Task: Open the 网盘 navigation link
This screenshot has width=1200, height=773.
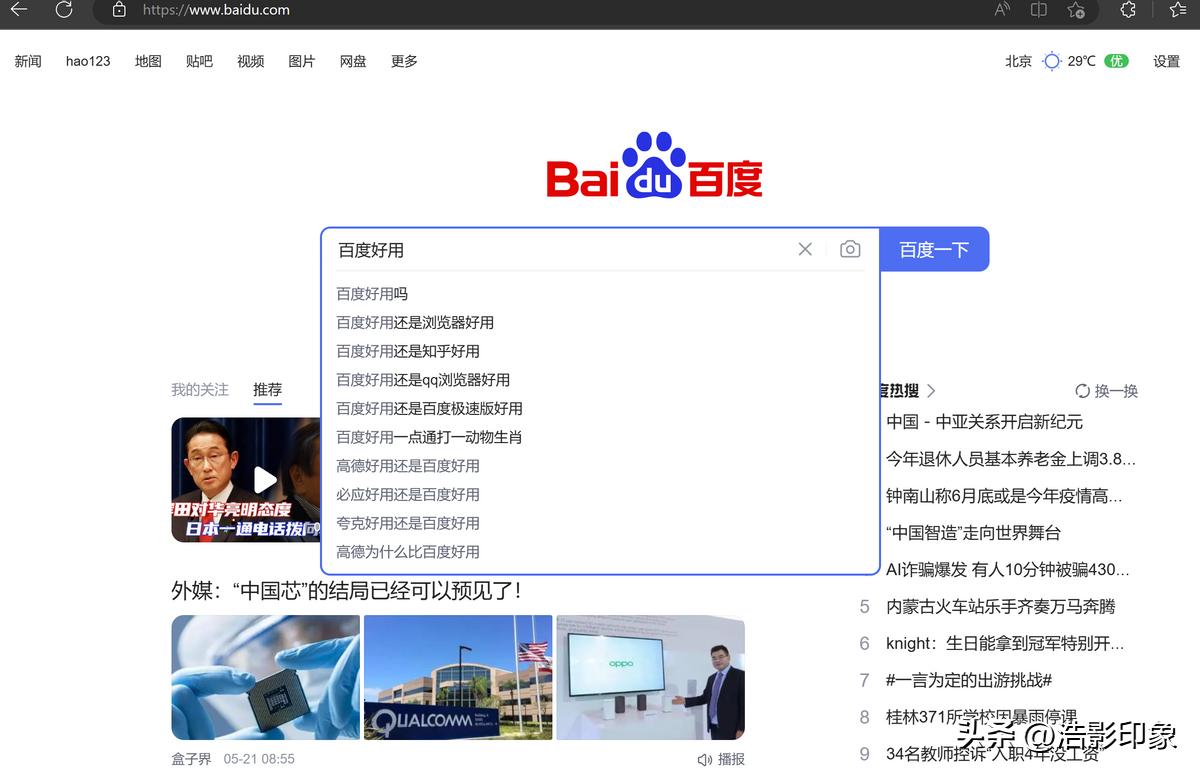Action: (352, 61)
